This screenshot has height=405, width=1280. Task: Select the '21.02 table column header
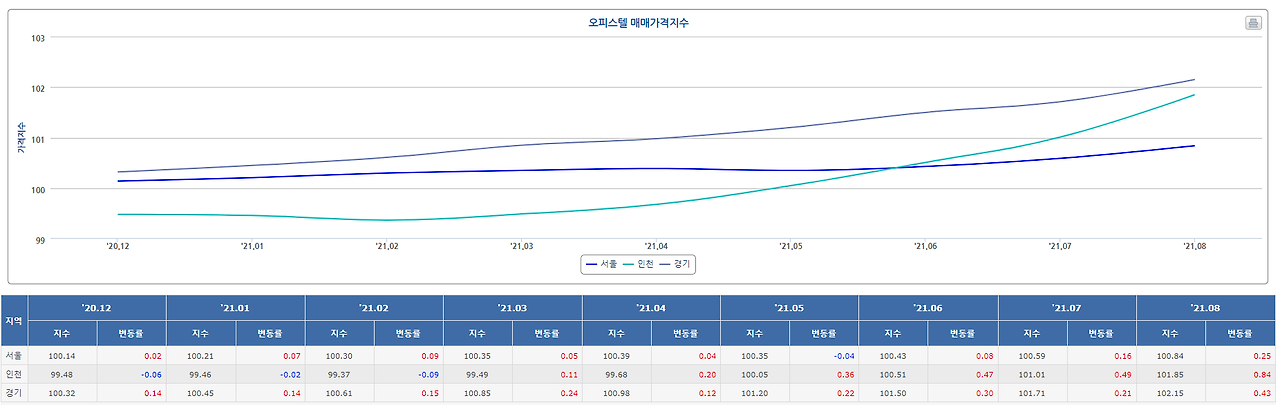(x=374, y=307)
